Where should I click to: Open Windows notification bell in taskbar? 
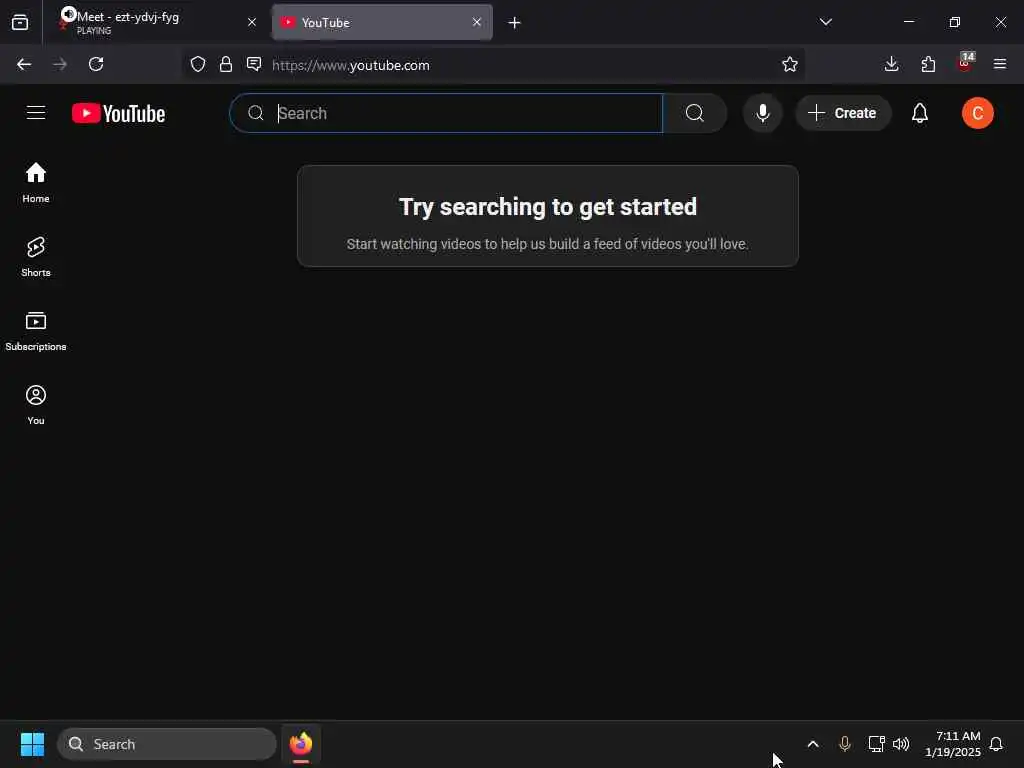(996, 744)
